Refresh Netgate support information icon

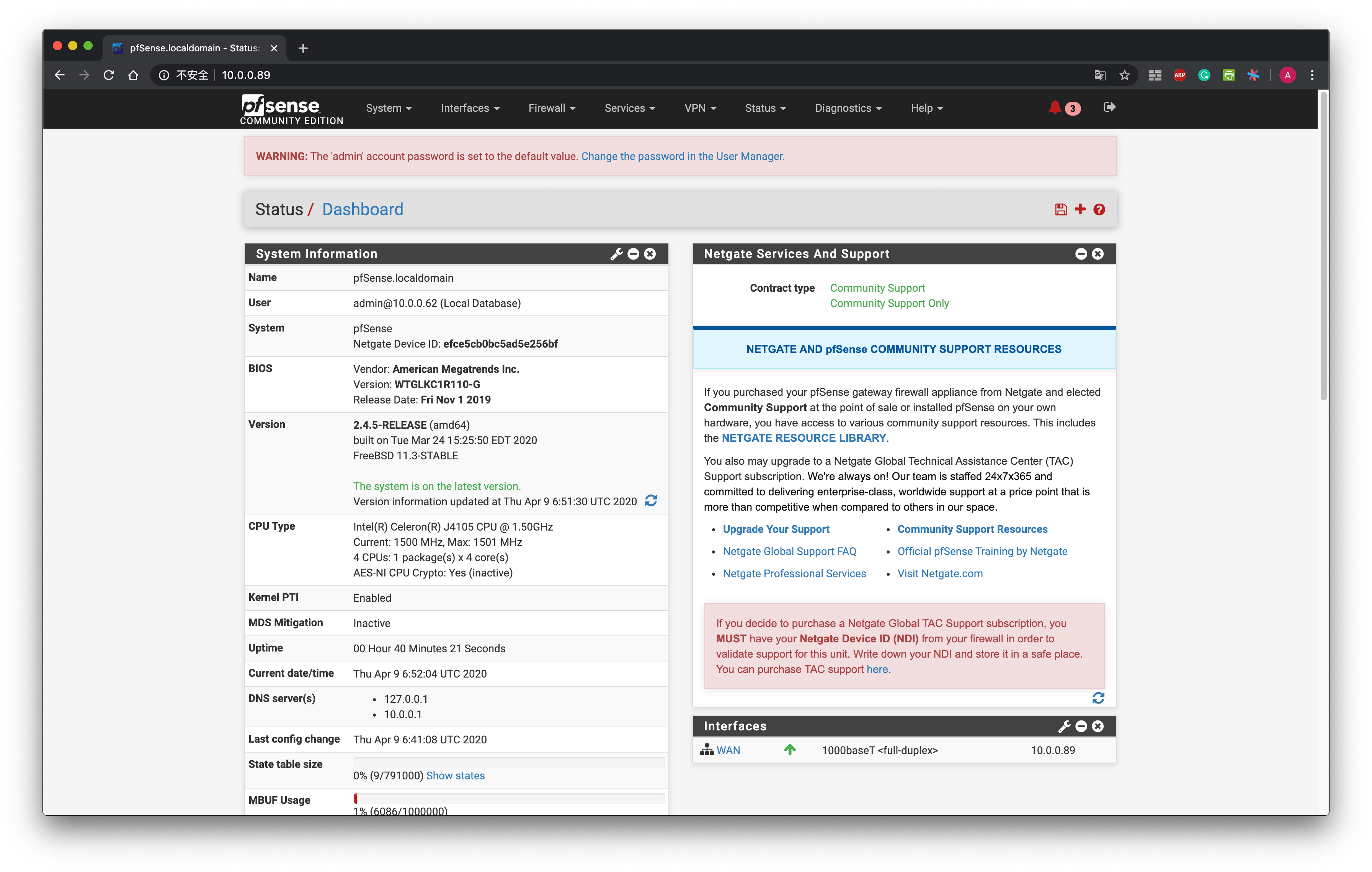click(1098, 698)
